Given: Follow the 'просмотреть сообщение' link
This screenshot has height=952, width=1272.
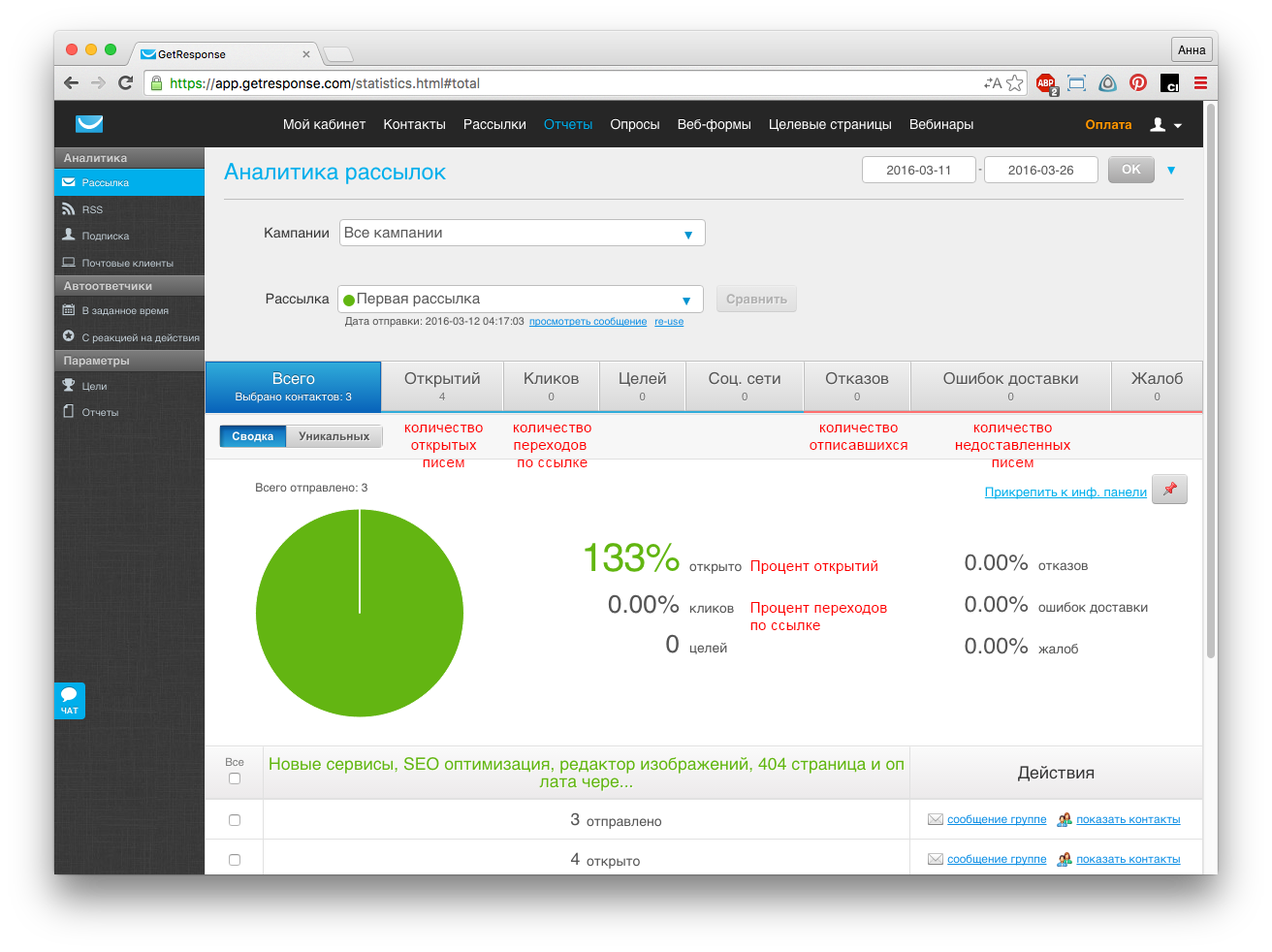Looking at the screenshot, I should click(588, 322).
